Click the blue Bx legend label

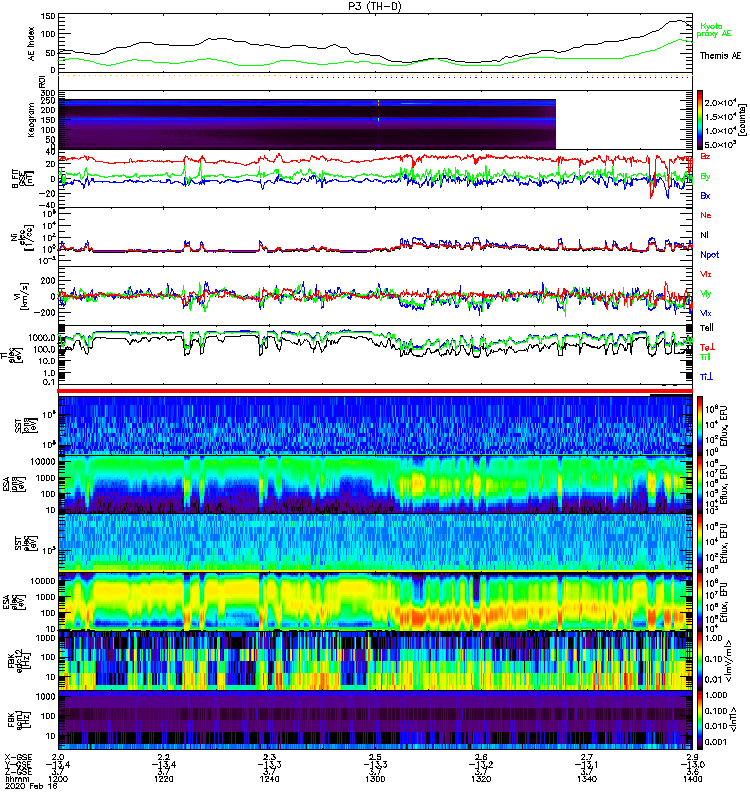pos(705,195)
